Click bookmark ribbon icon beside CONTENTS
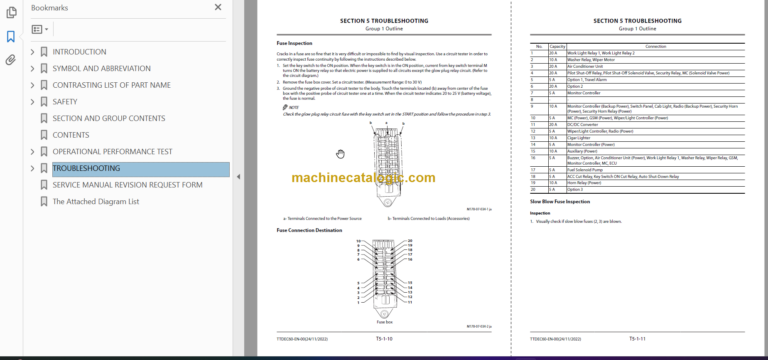The height and width of the screenshot is (360, 768). (44, 135)
